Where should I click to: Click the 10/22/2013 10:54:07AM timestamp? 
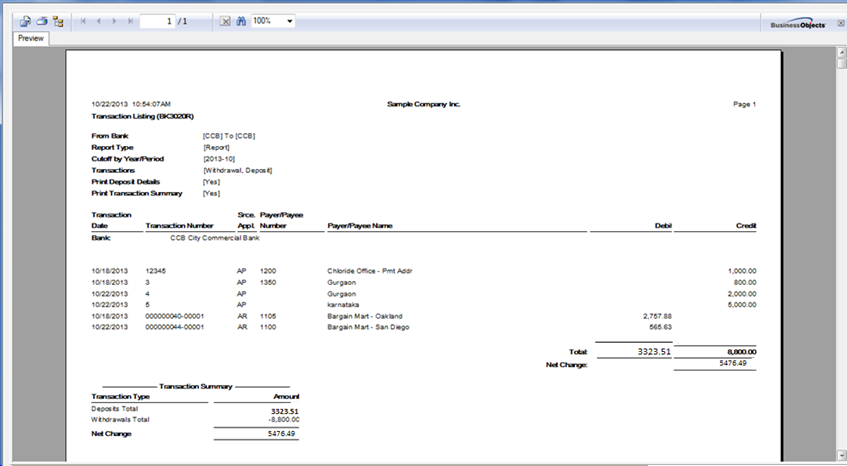click(x=131, y=104)
